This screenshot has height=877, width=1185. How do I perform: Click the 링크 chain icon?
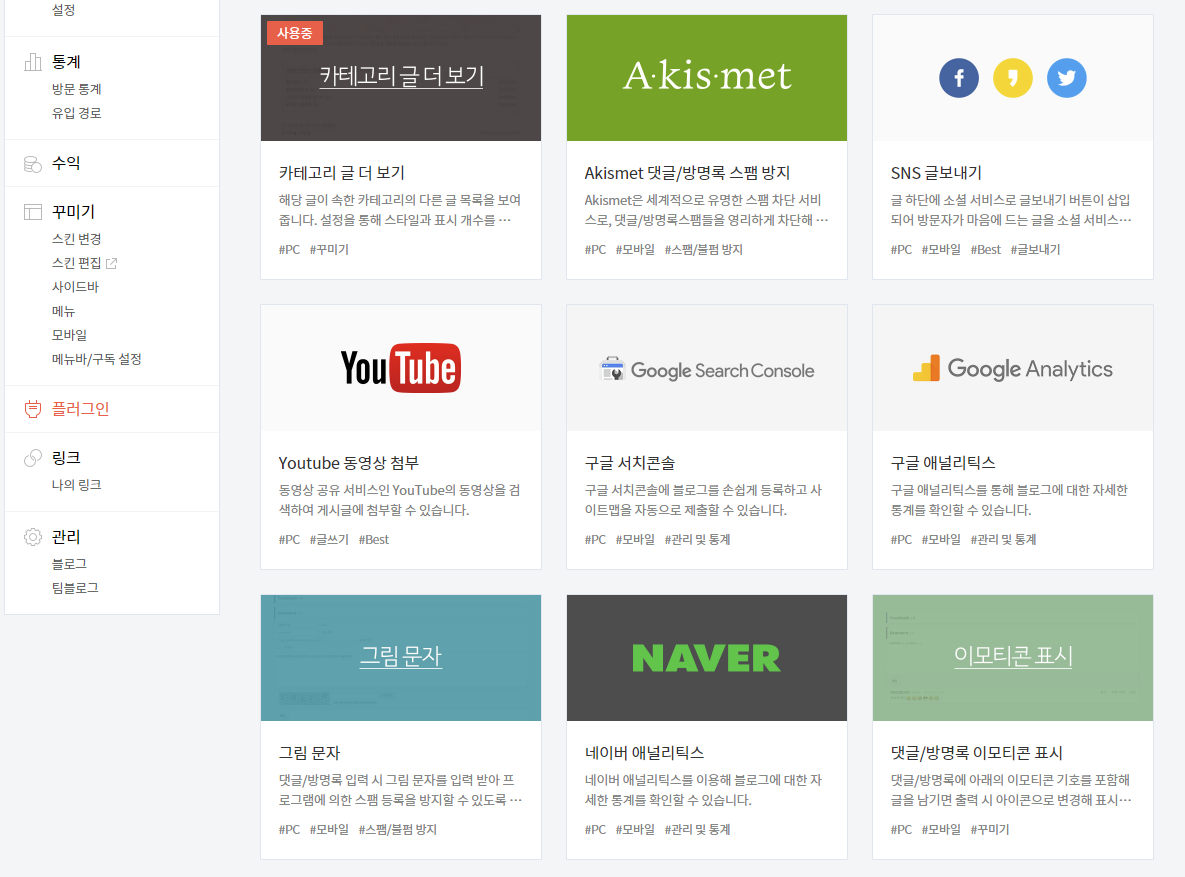32,458
